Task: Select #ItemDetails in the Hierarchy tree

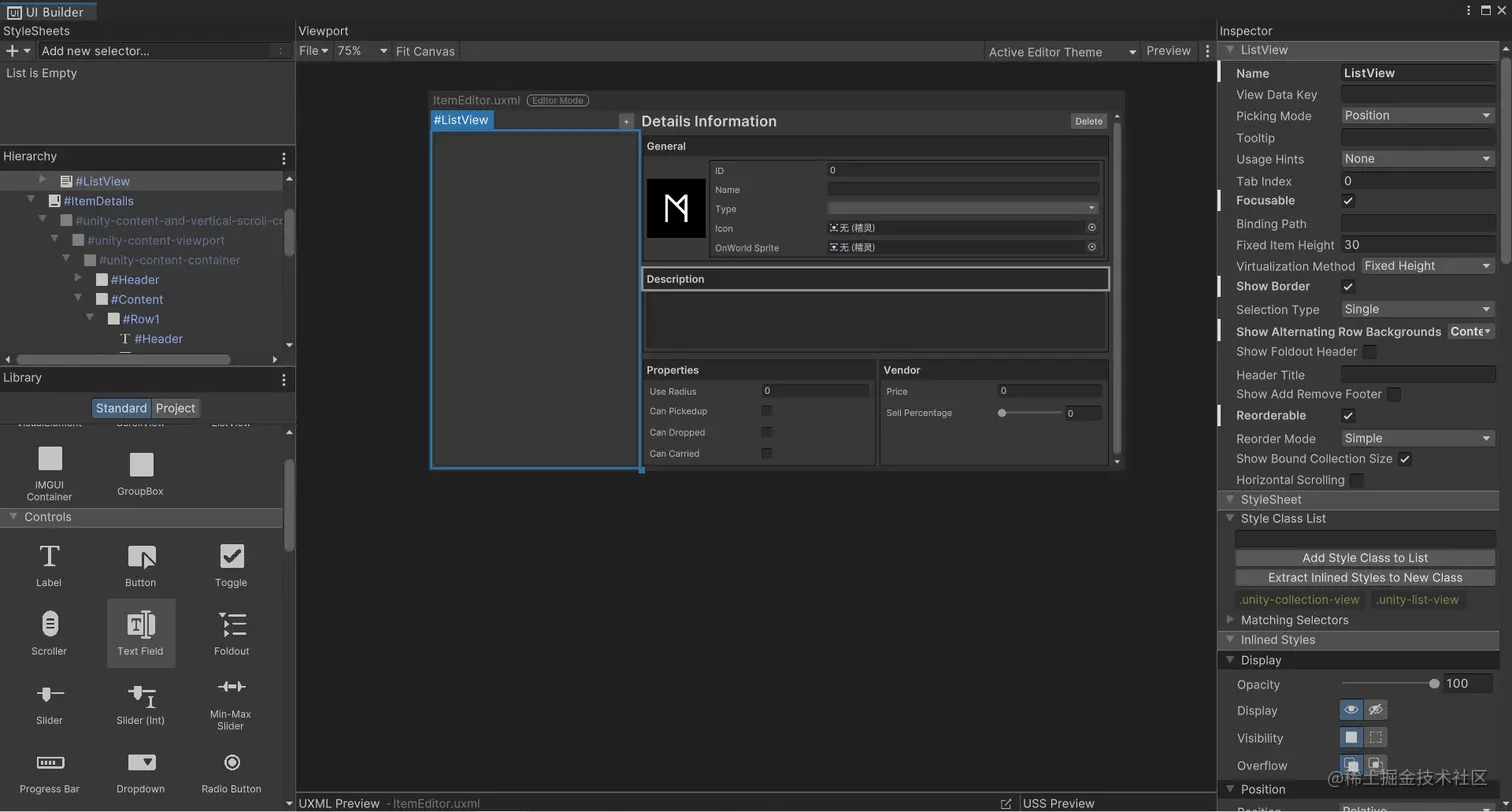Action: point(98,201)
